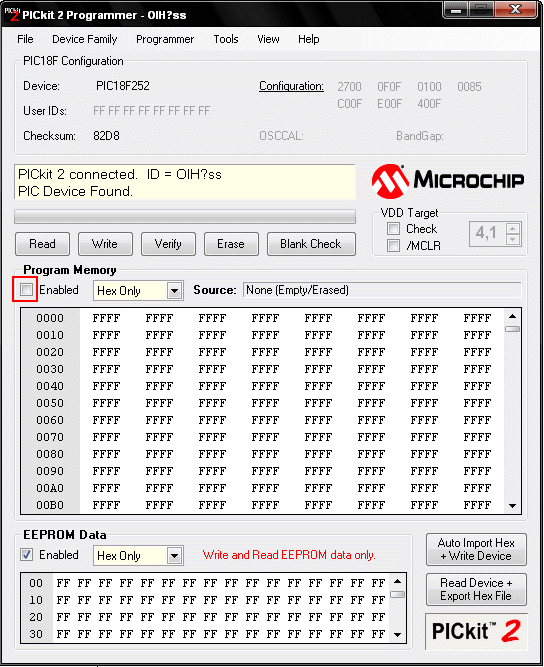The image size is (544, 667).
Task: Tick the VDD Target Check checkbox
Action: tap(393, 229)
